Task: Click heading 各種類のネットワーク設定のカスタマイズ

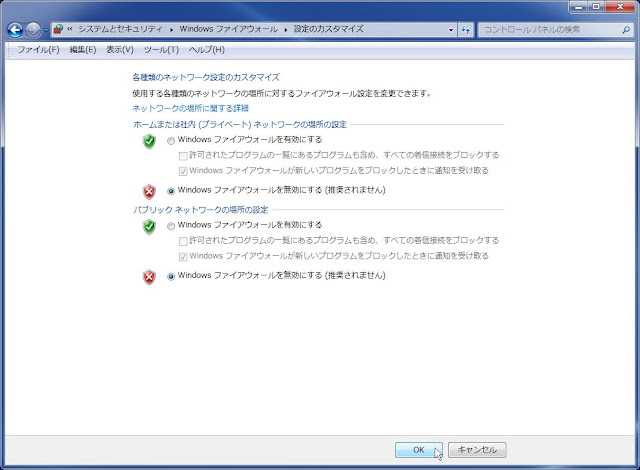Action: tap(206, 77)
